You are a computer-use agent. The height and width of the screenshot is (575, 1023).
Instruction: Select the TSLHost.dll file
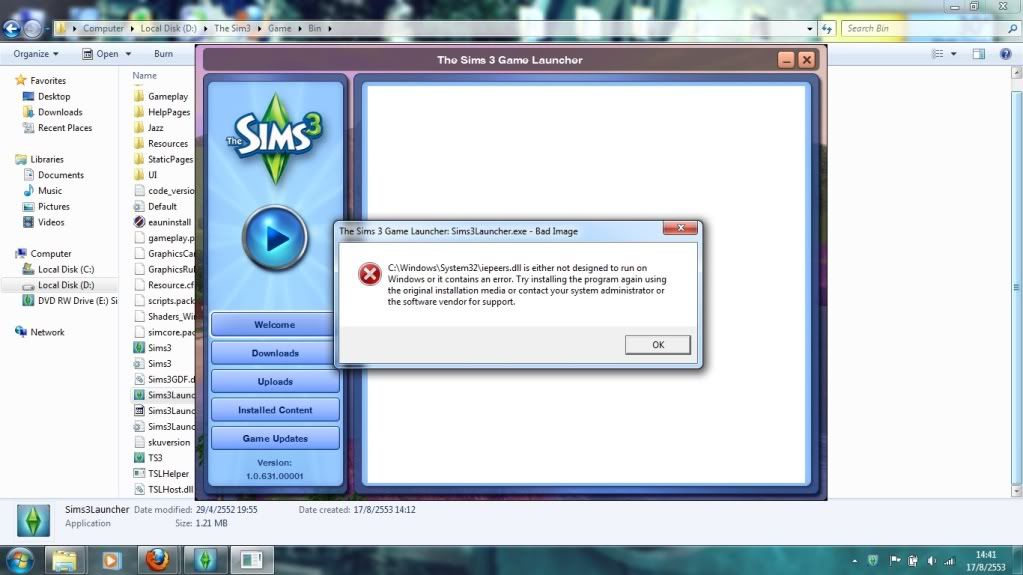click(170, 489)
